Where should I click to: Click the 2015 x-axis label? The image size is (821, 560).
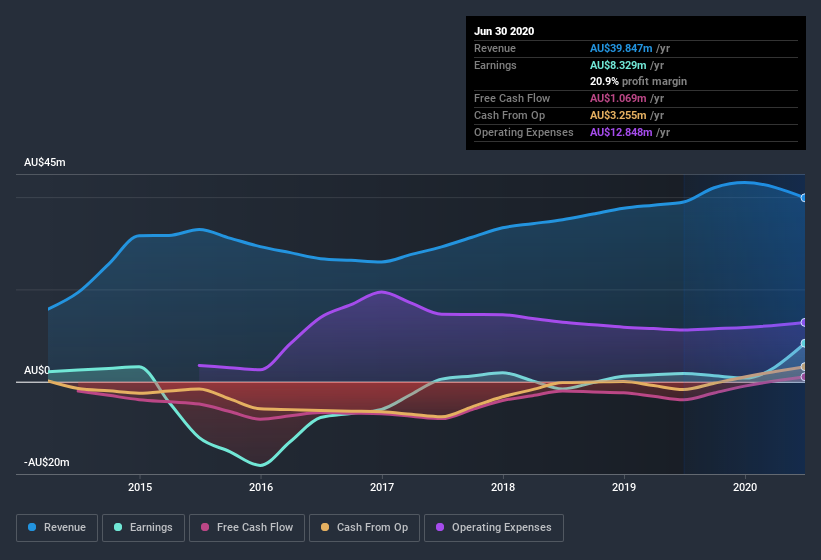140,487
